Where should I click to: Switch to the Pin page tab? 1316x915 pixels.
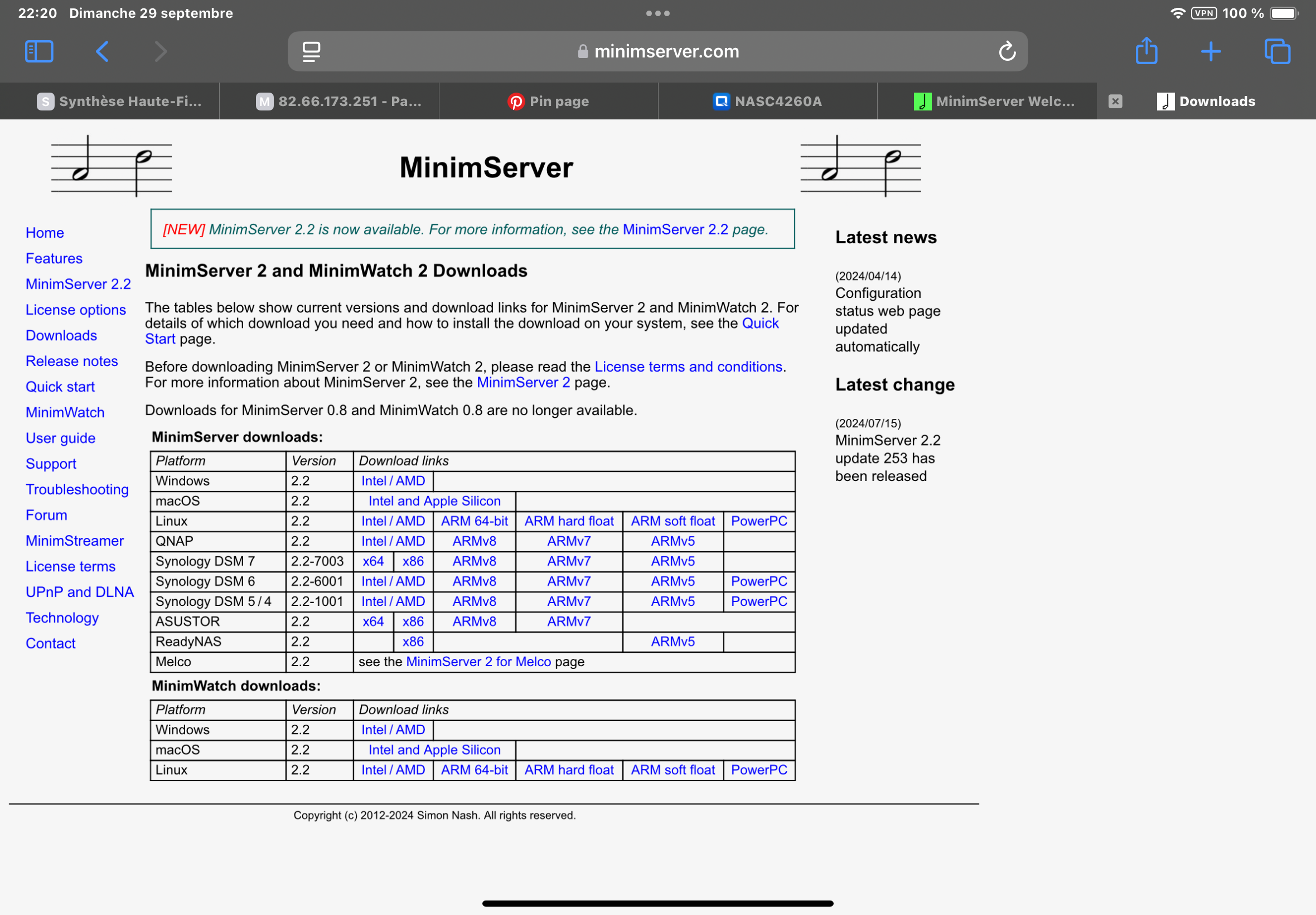[548, 102]
